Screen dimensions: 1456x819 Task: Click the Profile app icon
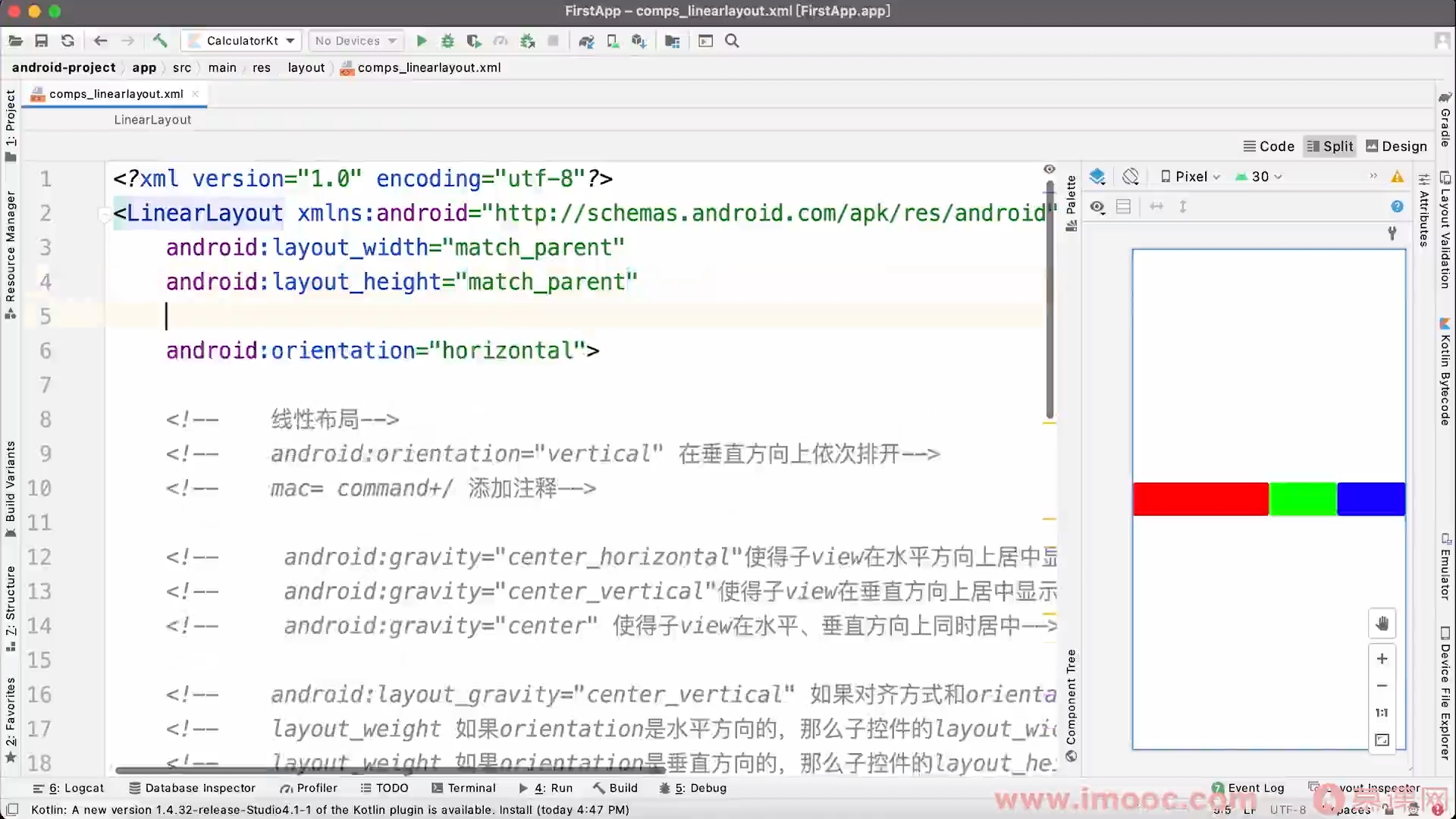500,41
